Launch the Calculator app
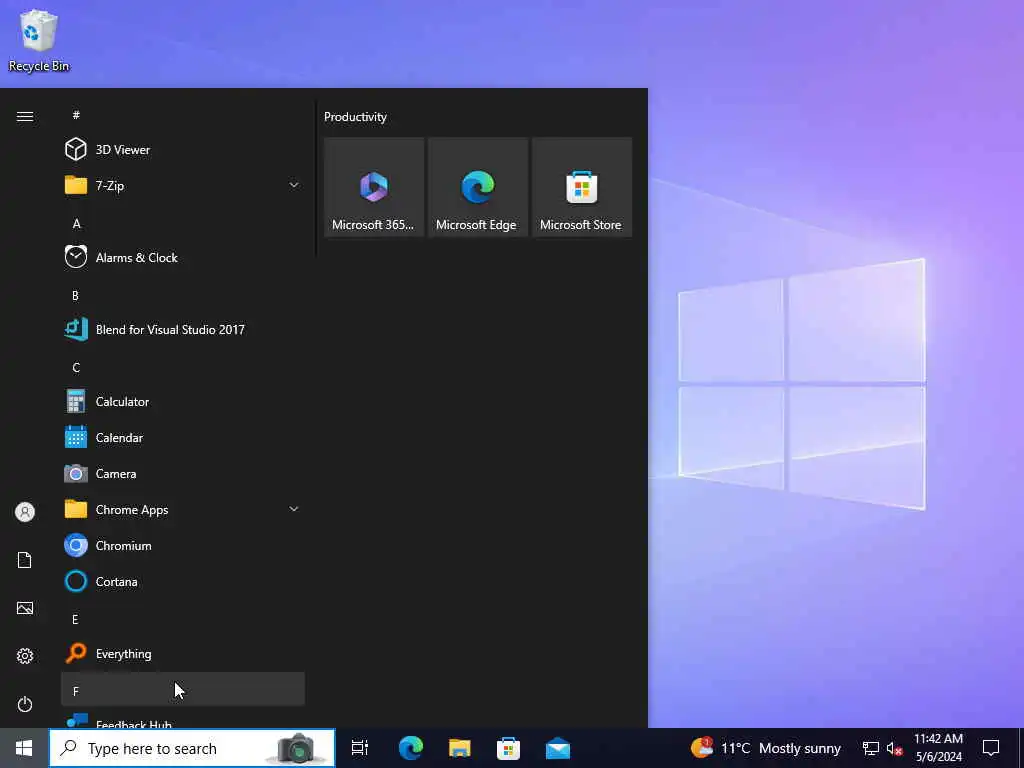The width and height of the screenshot is (1024, 768). pos(182,402)
